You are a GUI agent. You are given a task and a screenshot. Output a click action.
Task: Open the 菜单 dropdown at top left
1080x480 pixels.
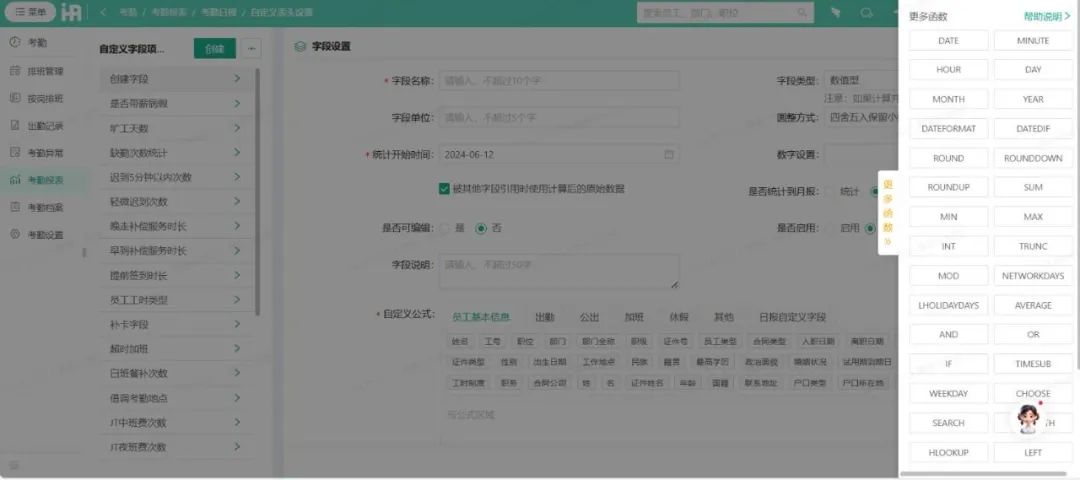click(30, 12)
